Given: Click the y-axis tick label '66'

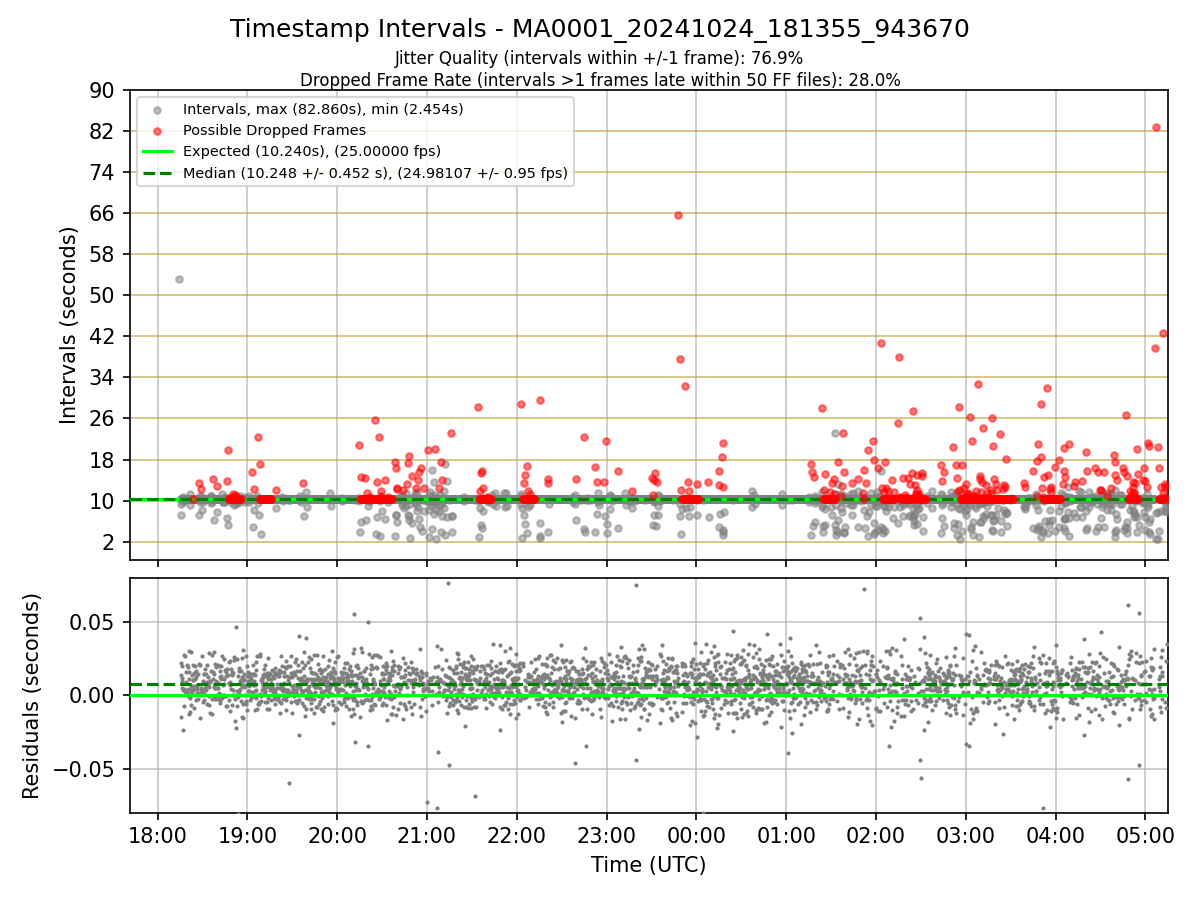Looking at the screenshot, I should point(104,213).
